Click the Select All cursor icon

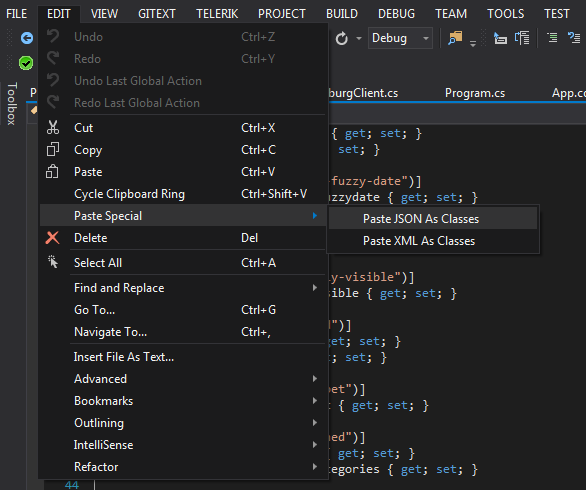(x=53, y=262)
